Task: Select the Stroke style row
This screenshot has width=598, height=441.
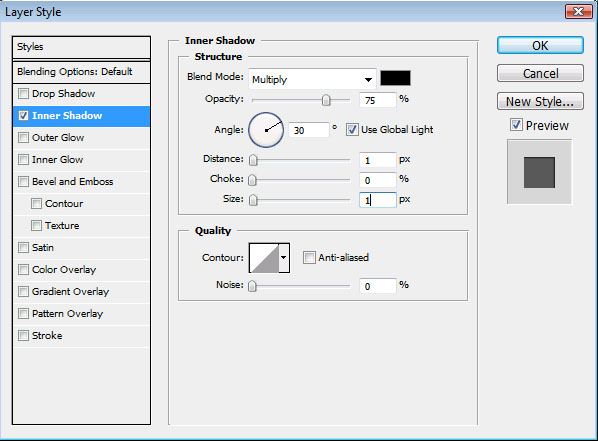Action: [81, 336]
